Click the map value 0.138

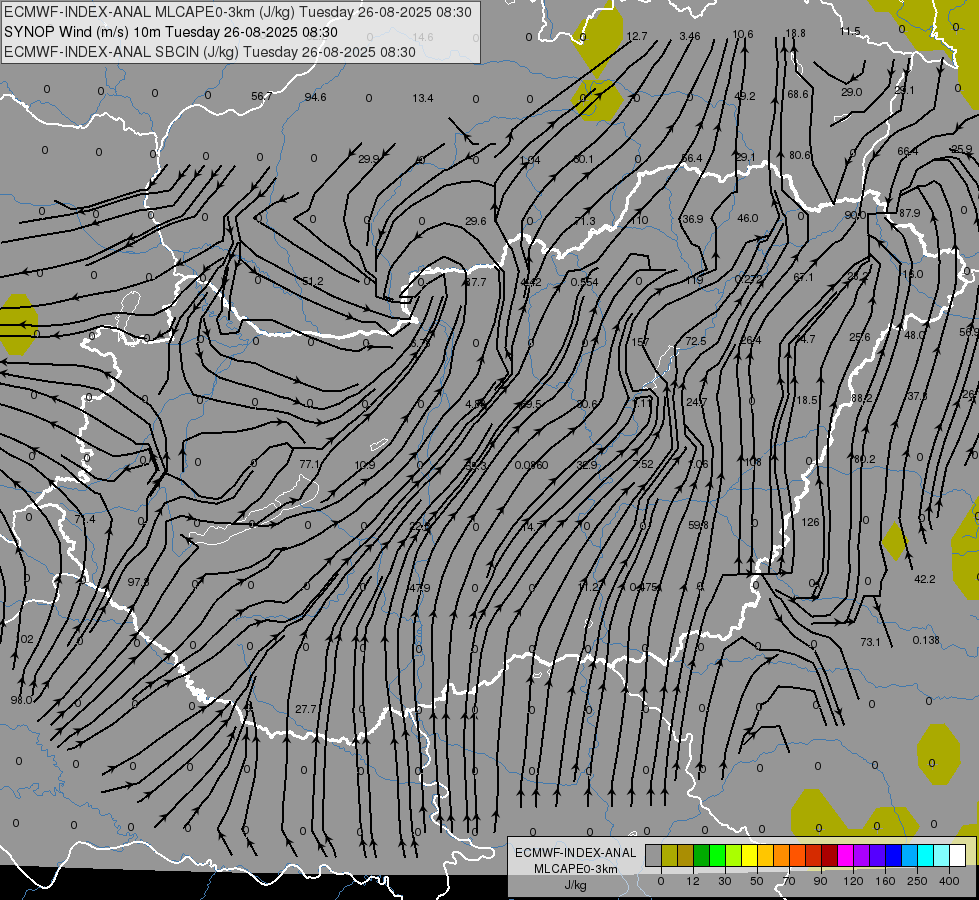(926, 640)
